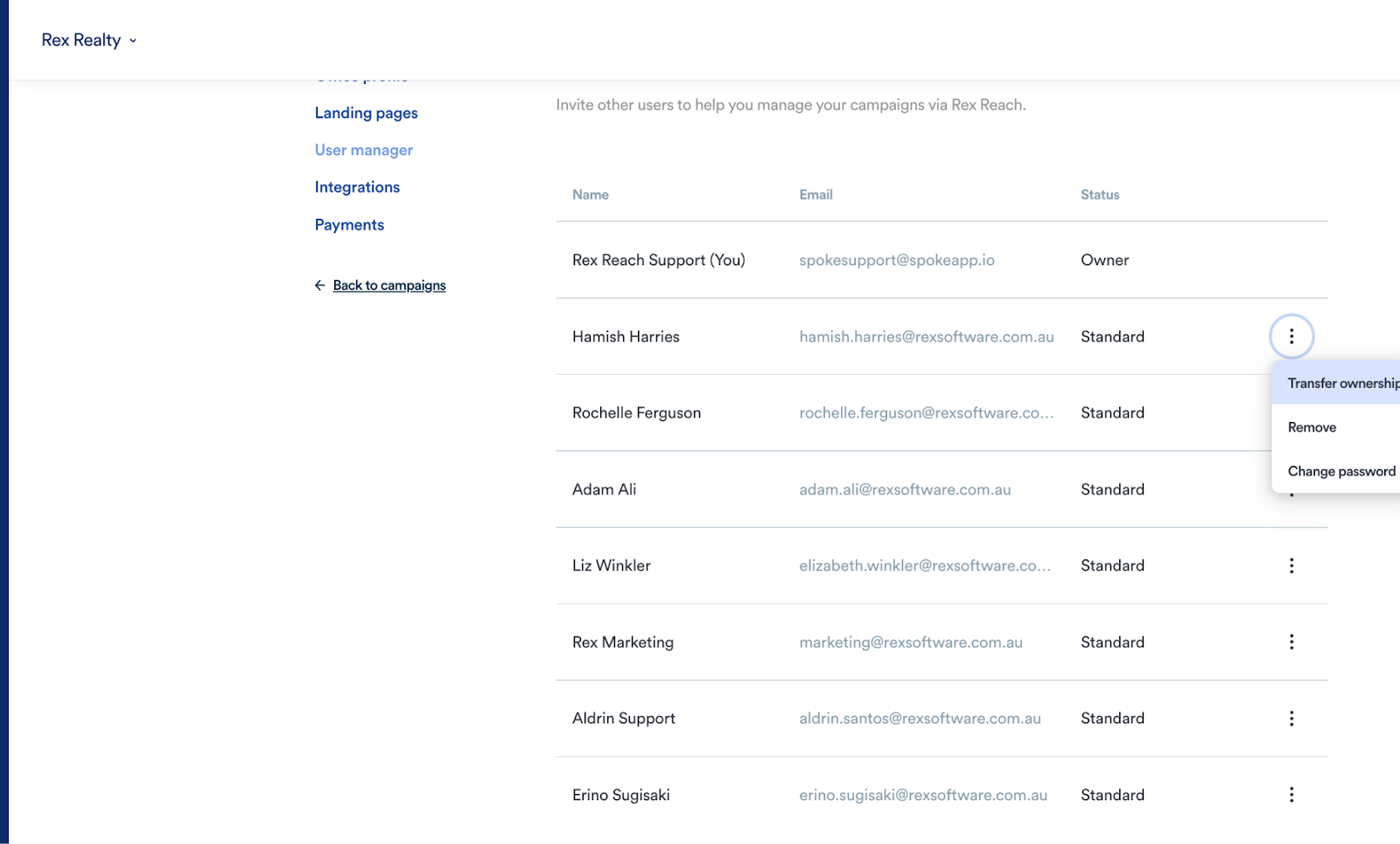
Task: Click the rochelle.ferguson email address
Action: point(927,413)
